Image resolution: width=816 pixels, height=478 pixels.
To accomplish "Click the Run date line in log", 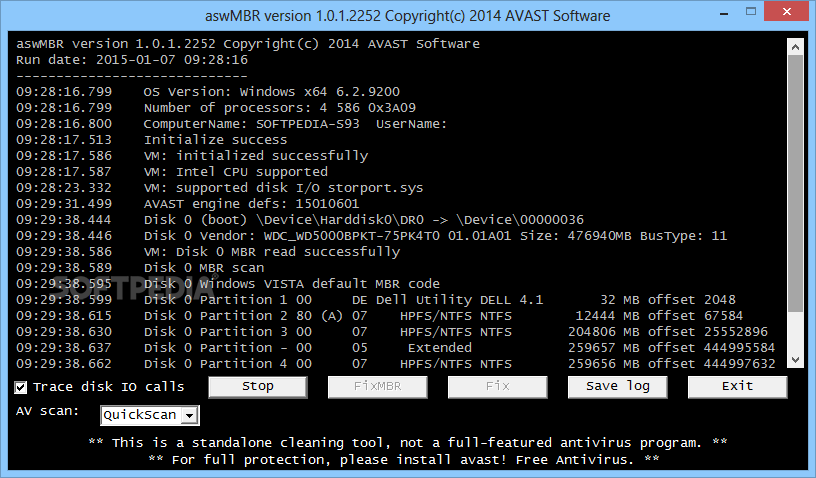I will click(132, 60).
